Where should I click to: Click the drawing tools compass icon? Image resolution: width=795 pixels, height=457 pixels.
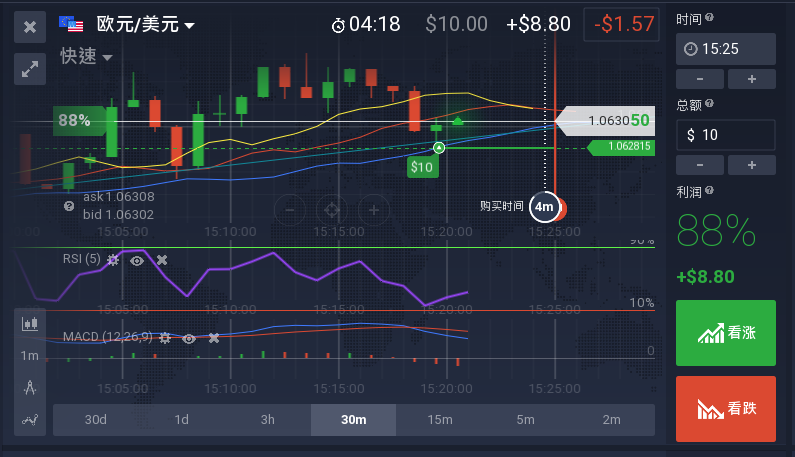[x=30, y=387]
